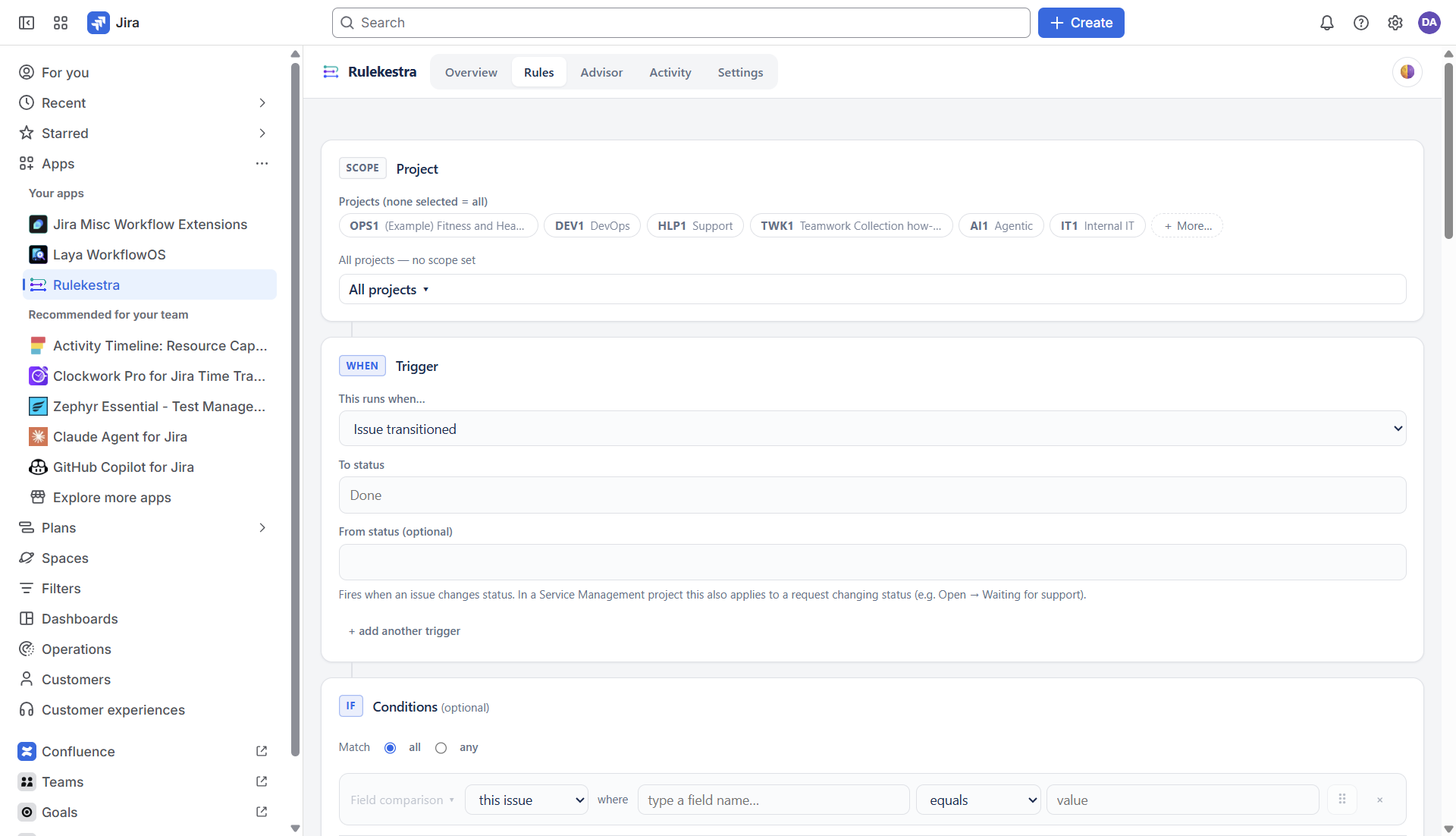
Task: Click '+ add another trigger' link
Action: coord(404,631)
